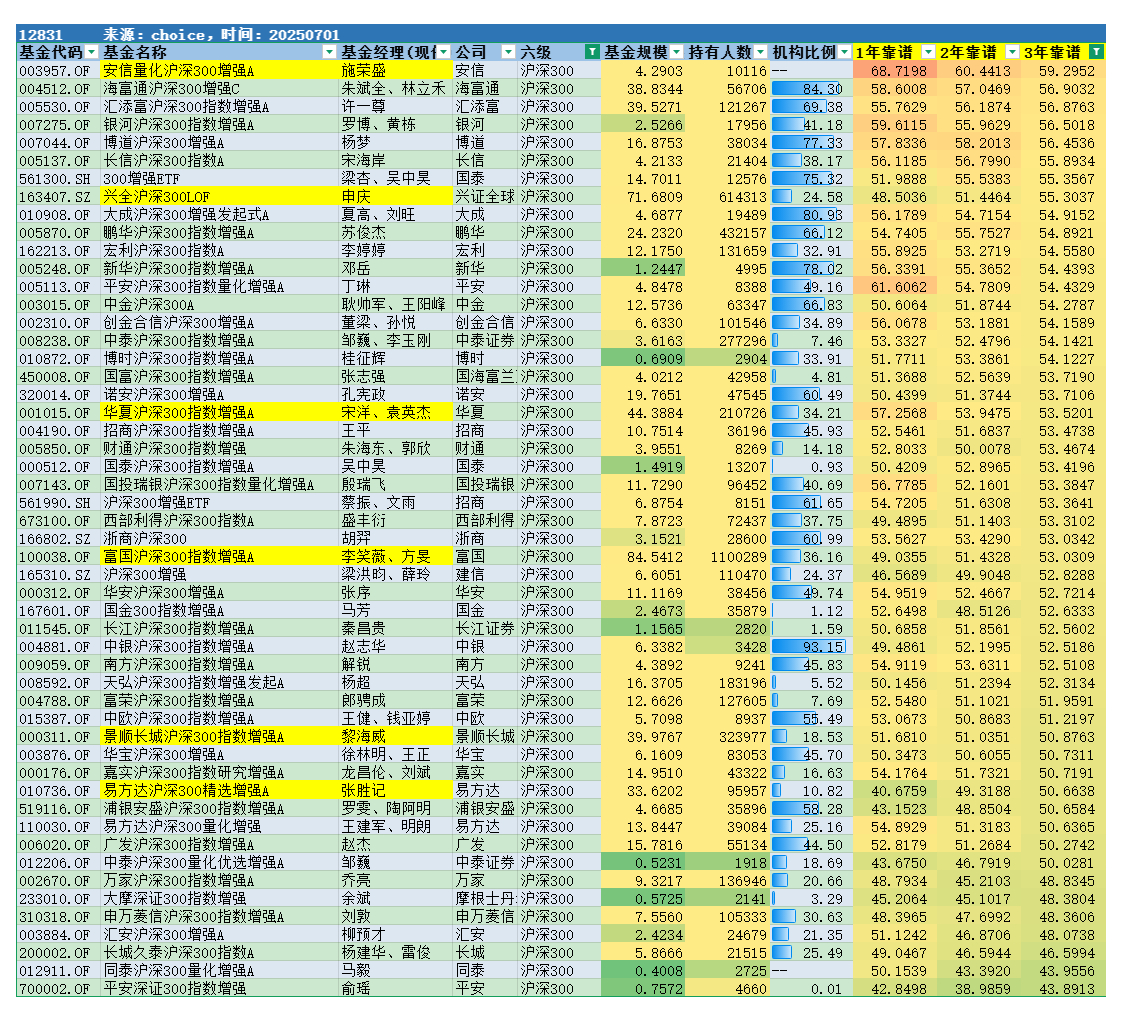The width and height of the screenshot is (1122, 1013).
Task: Select fund code cell 005850.OF
Action: (x=58, y=449)
